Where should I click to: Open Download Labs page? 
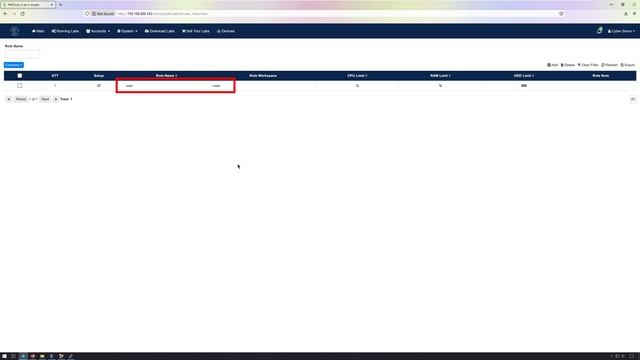click(160, 31)
